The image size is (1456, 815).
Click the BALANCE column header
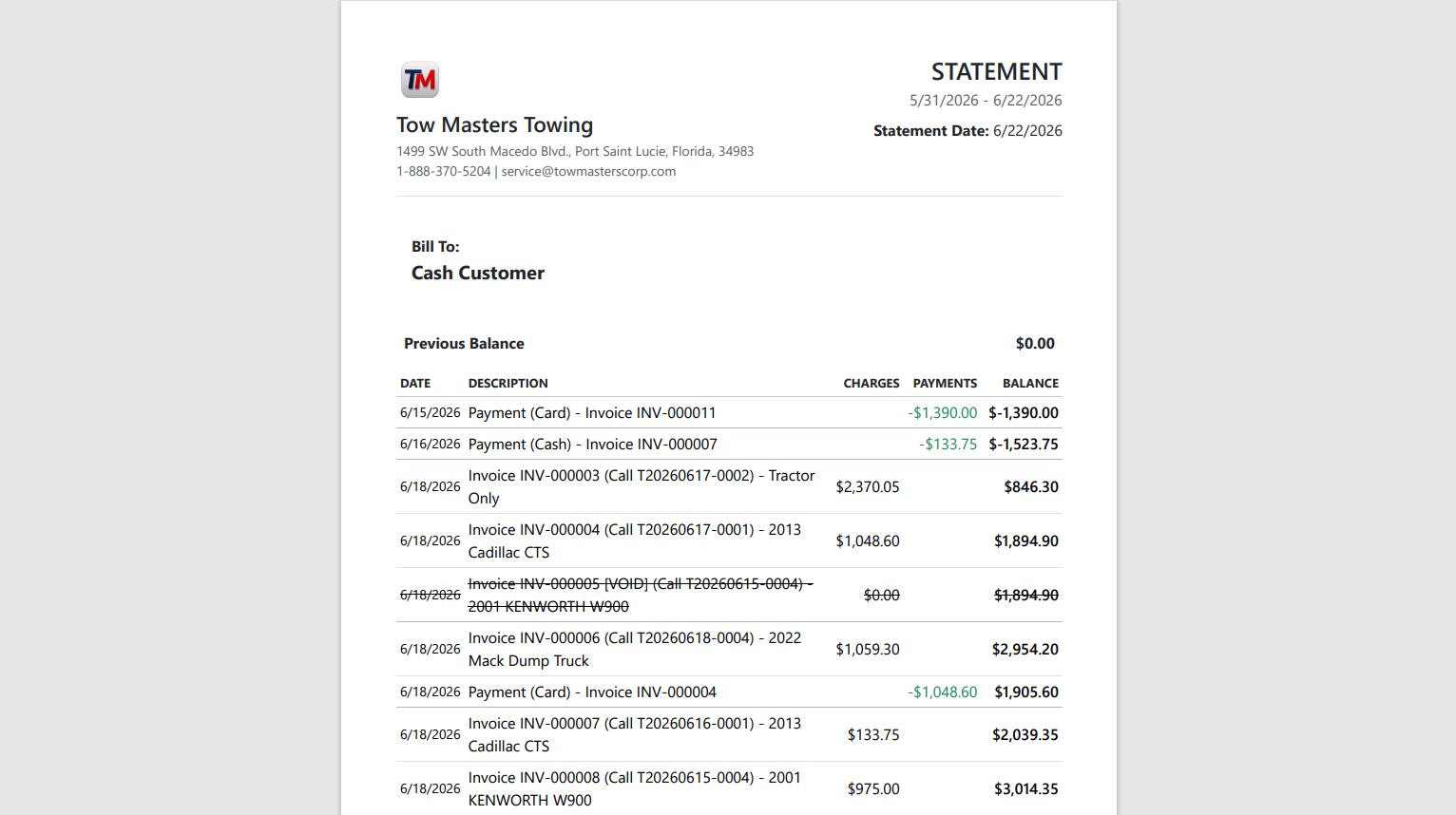[x=1030, y=384]
